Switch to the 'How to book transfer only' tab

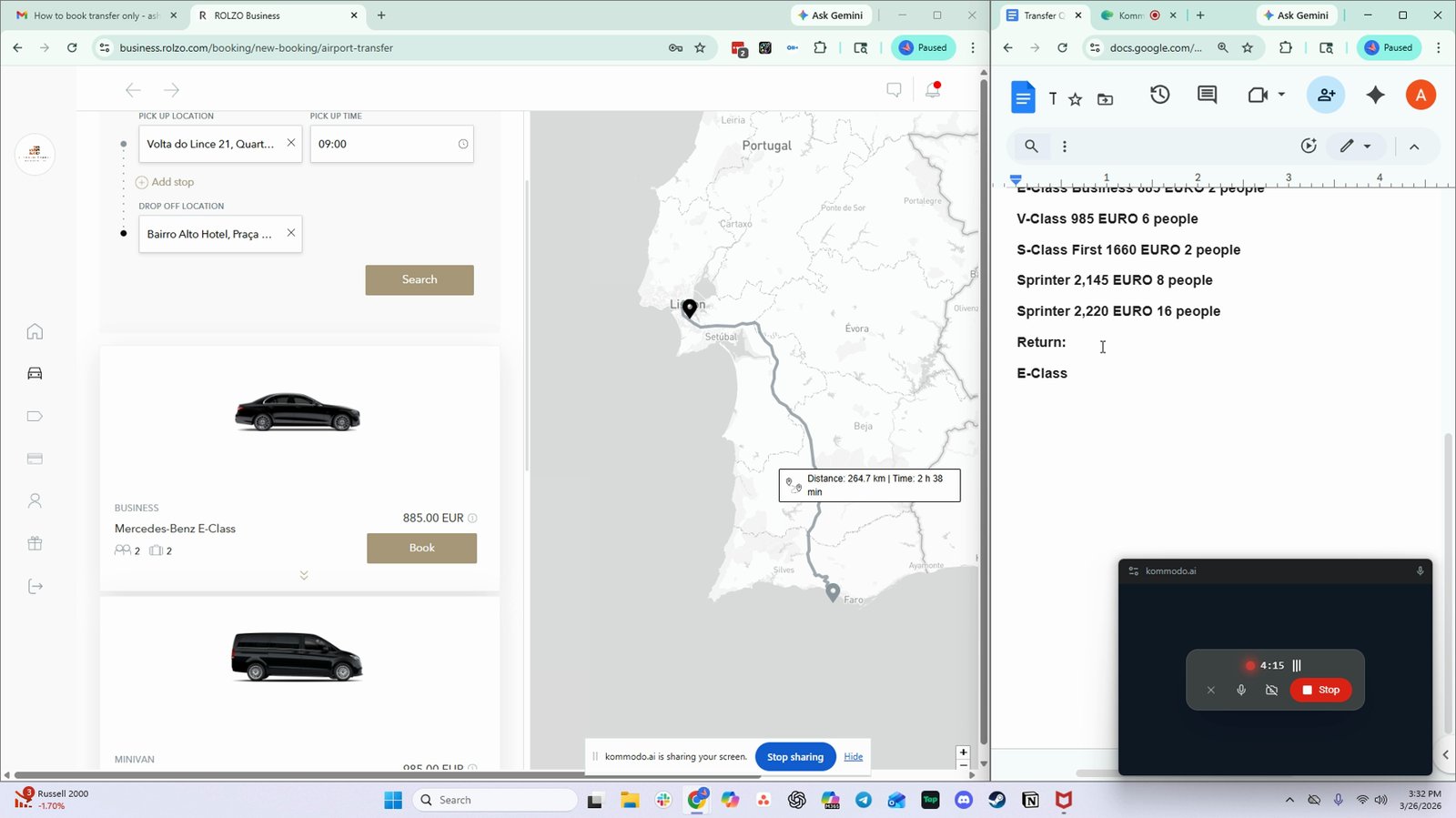click(x=96, y=15)
